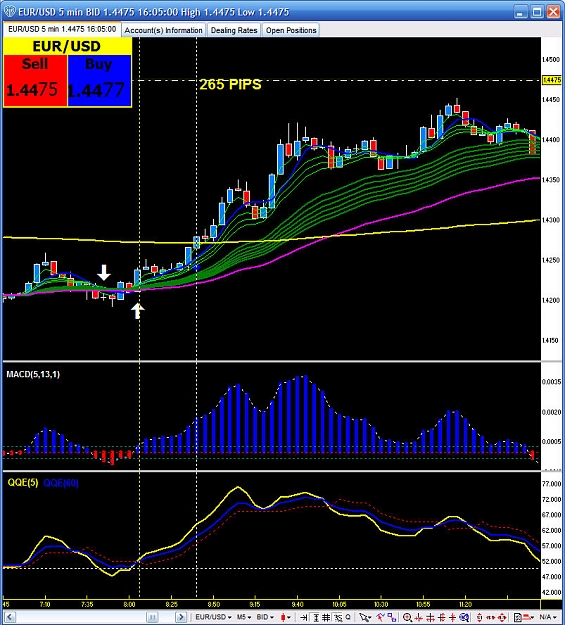Expand the chart type dropdown arrow beside the candlestick
This screenshot has width=565, height=625.
(x=289, y=617)
